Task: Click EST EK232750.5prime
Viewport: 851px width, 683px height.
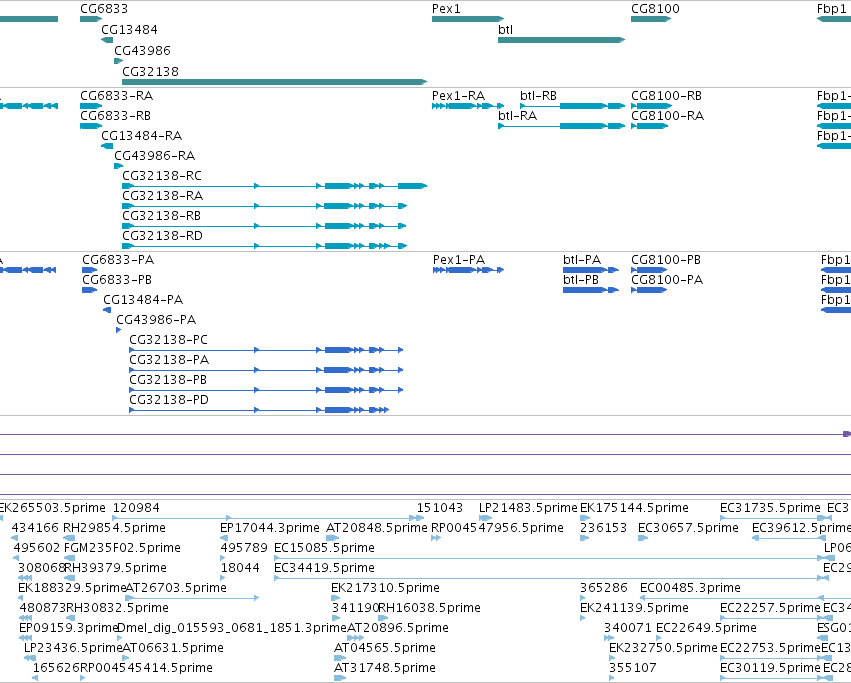Action: coord(663,648)
